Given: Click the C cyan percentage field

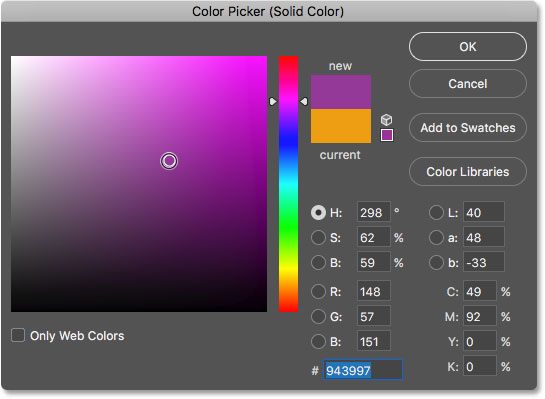Looking at the screenshot, I should 480,291.
